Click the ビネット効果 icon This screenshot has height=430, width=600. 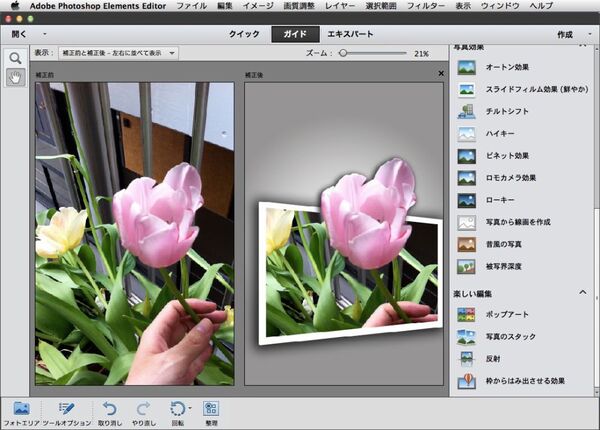pyautogui.click(x=466, y=156)
